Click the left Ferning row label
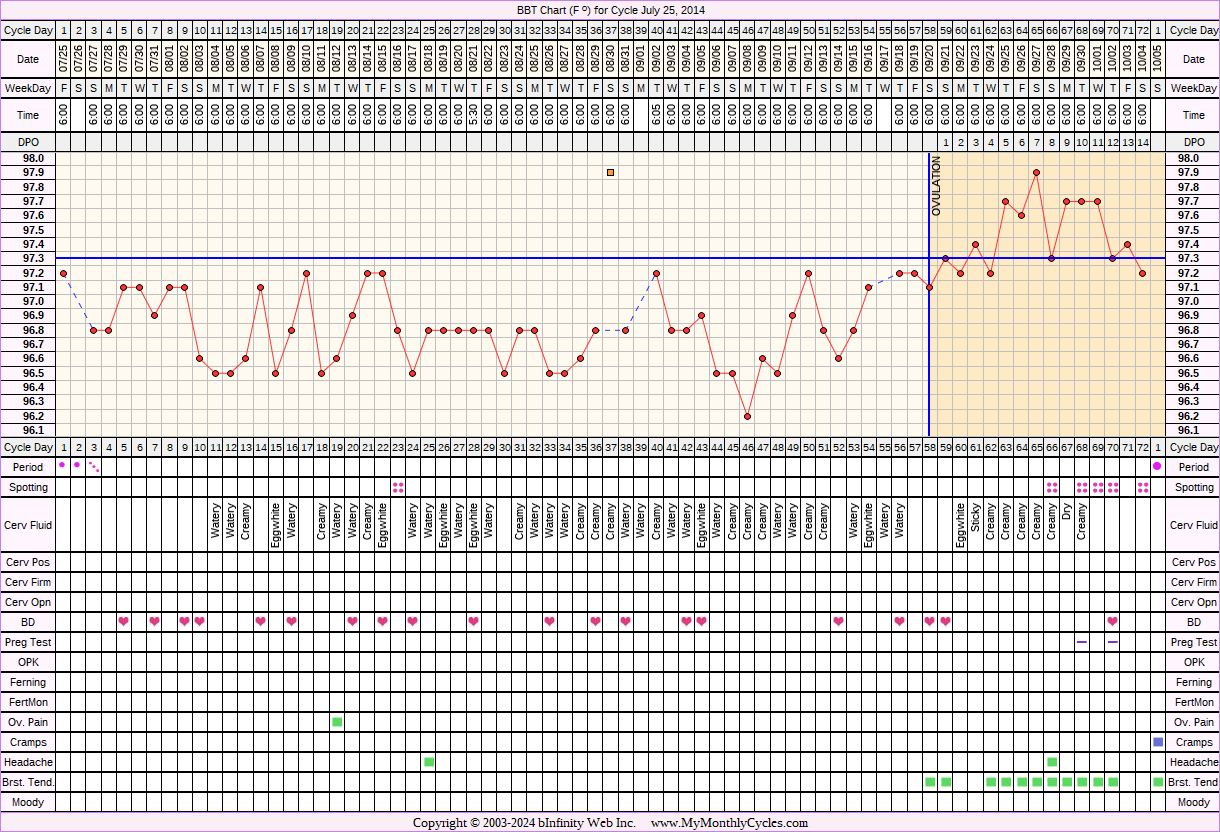 click(29, 682)
